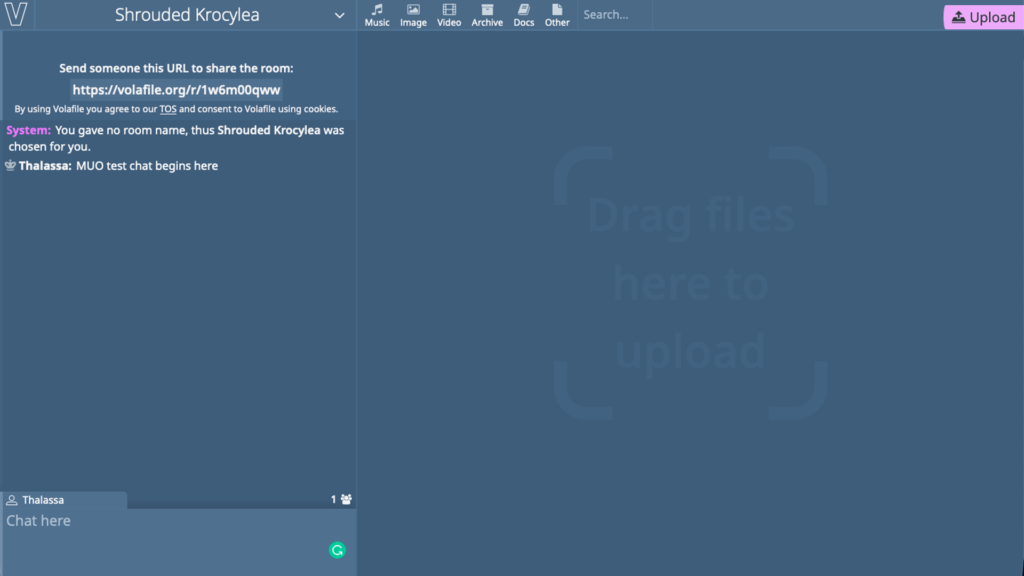Click 'Send someone this URL to share the room:'

pos(176,68)
